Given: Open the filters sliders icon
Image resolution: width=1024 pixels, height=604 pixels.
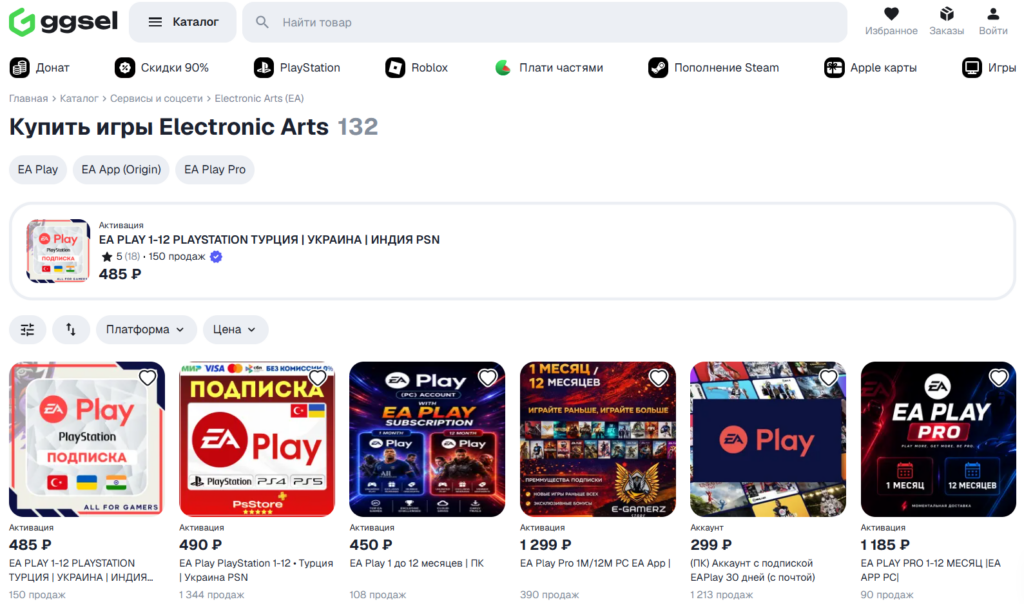Looking at the screenshot, I should pos(27,330).
